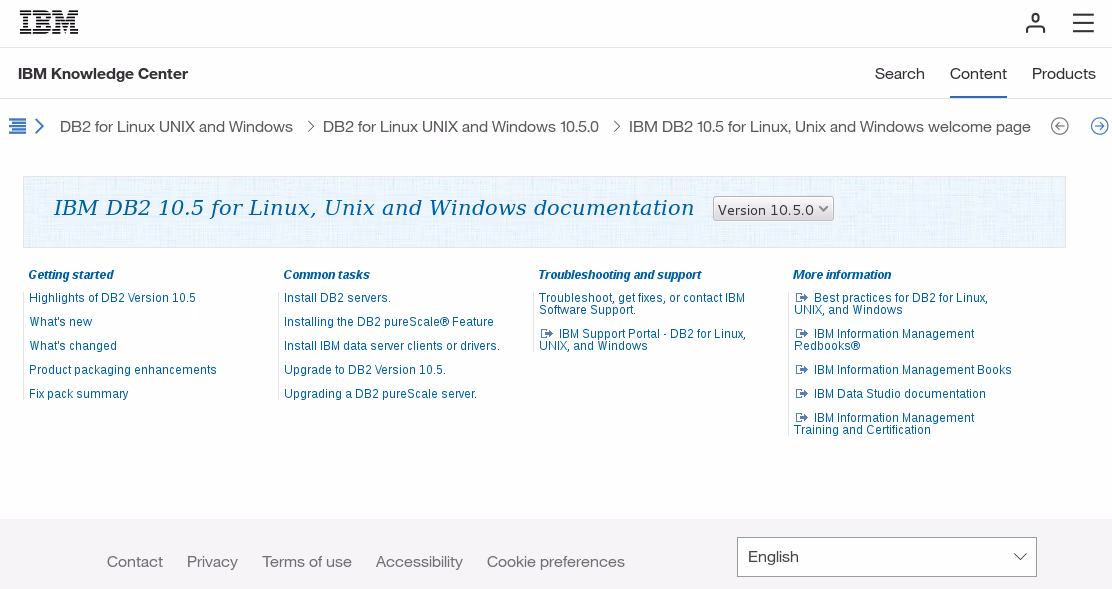Image resolution: width=1112 pixels, height=589 pixels.
Task: Open the external link icon beside Best practices
Action: pos(801,297)
